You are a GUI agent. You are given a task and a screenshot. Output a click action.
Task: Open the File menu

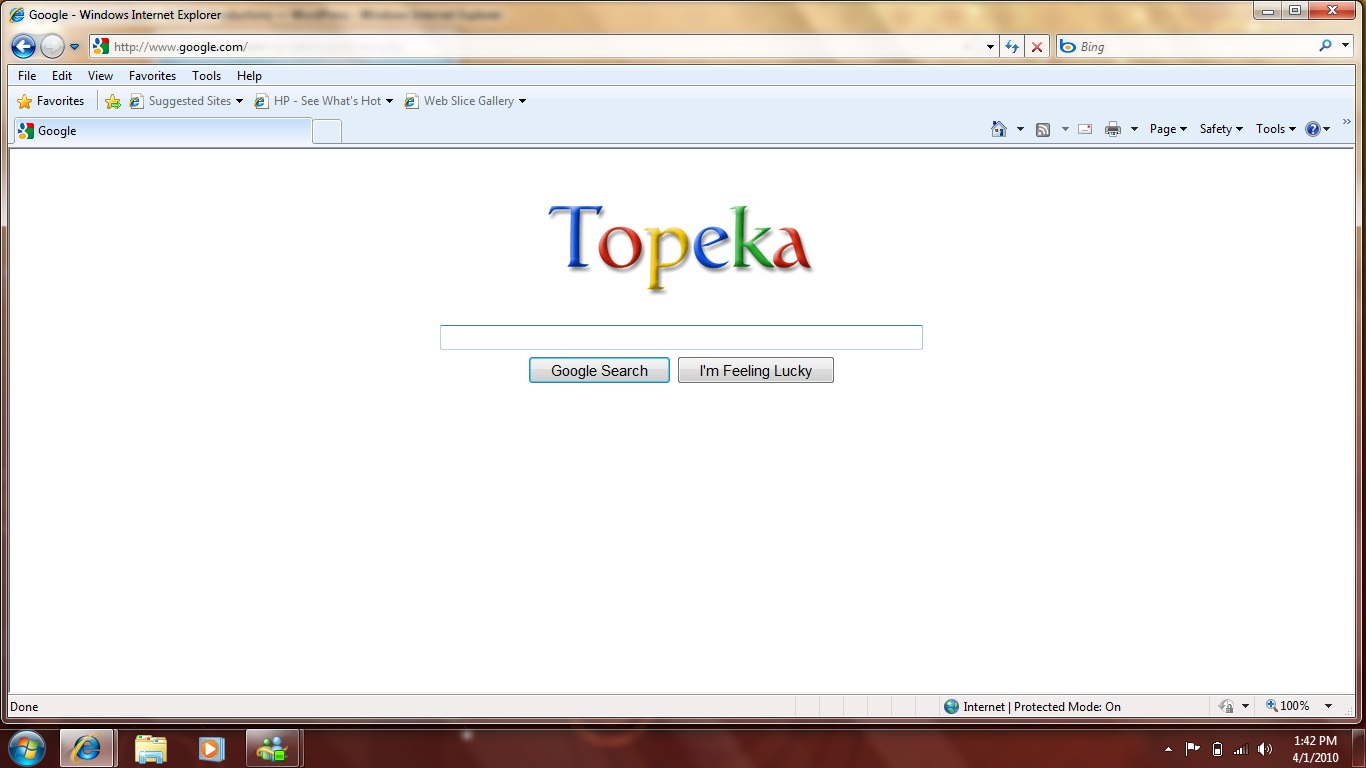point(27,76)
